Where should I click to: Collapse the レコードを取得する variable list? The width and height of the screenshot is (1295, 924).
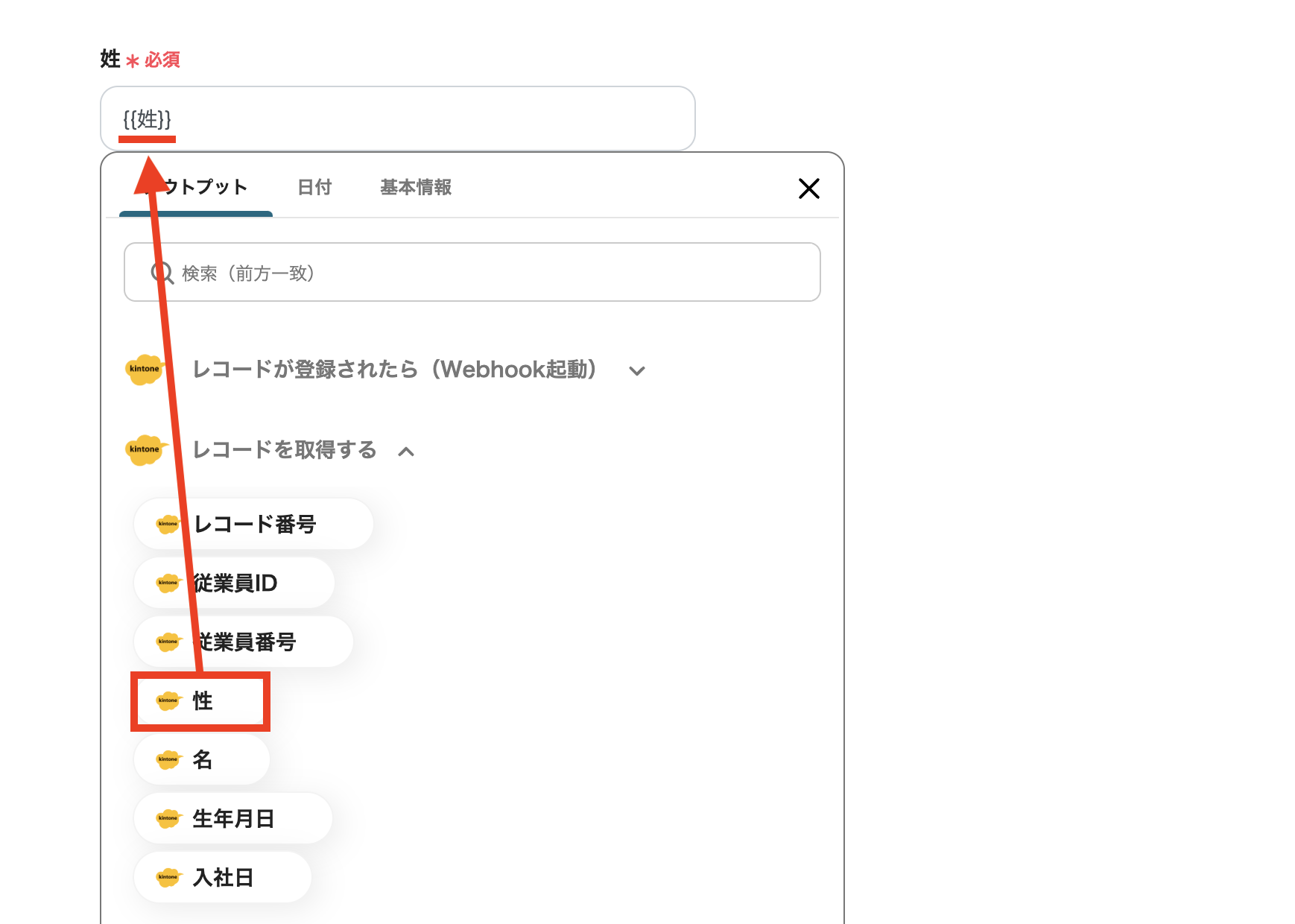pyautogui.click(x=407, y=450)
